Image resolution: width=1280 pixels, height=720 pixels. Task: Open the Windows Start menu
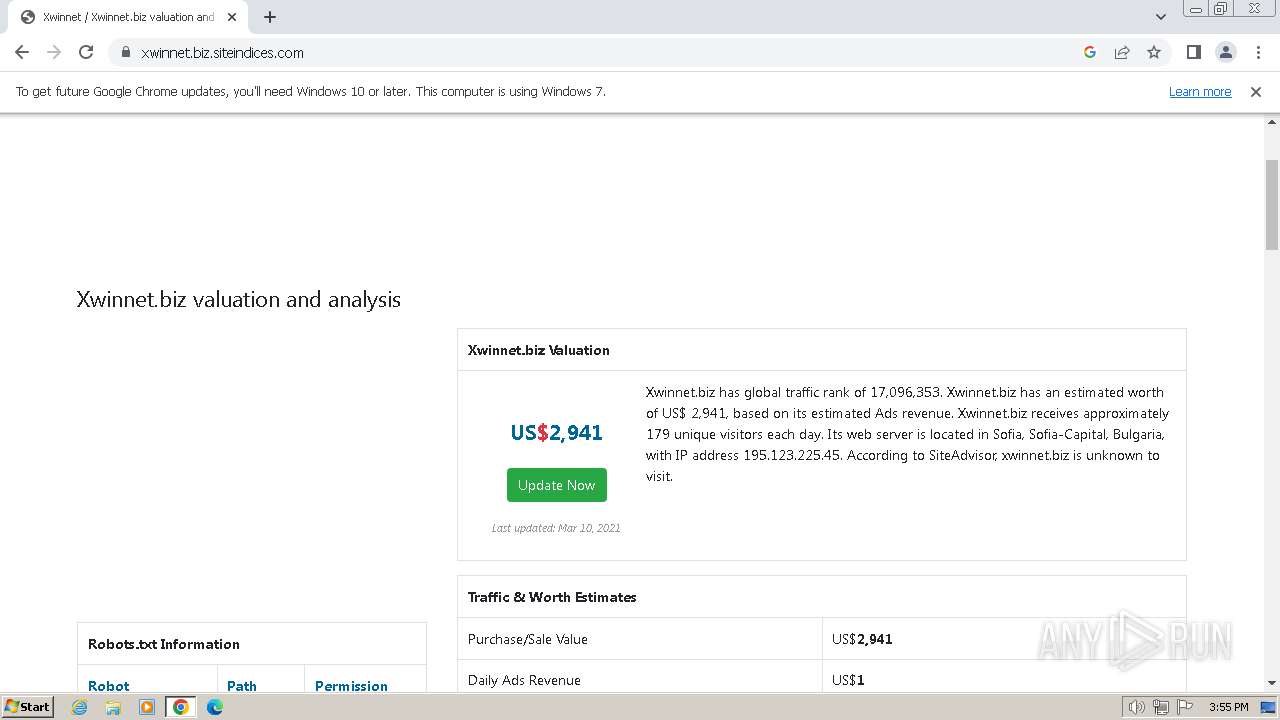coord(27,707)
